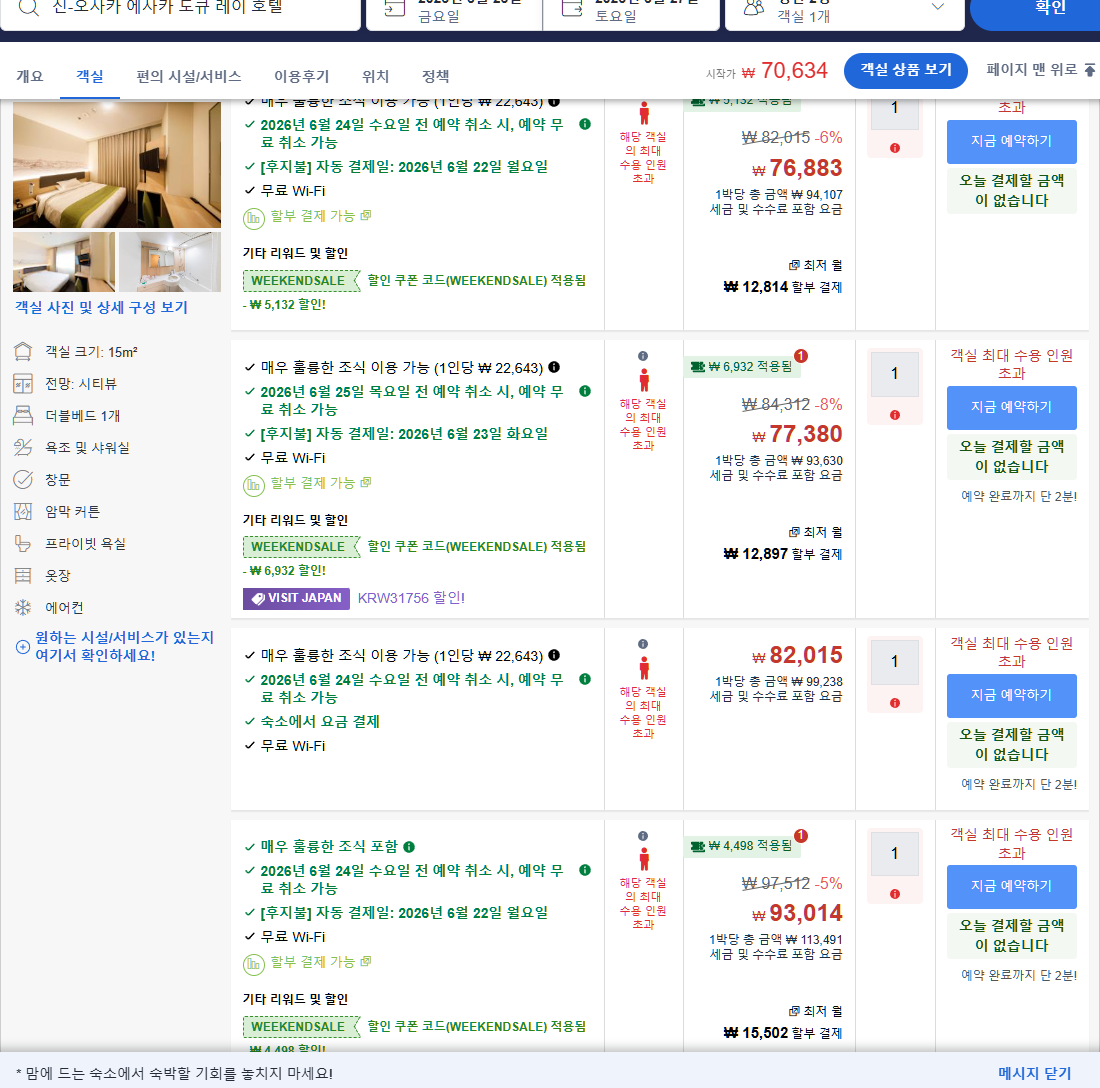1100x1088 pixels.
Task: Open room quantity selector for the ₩93,014 offer
Action: (x=894, y=854)
